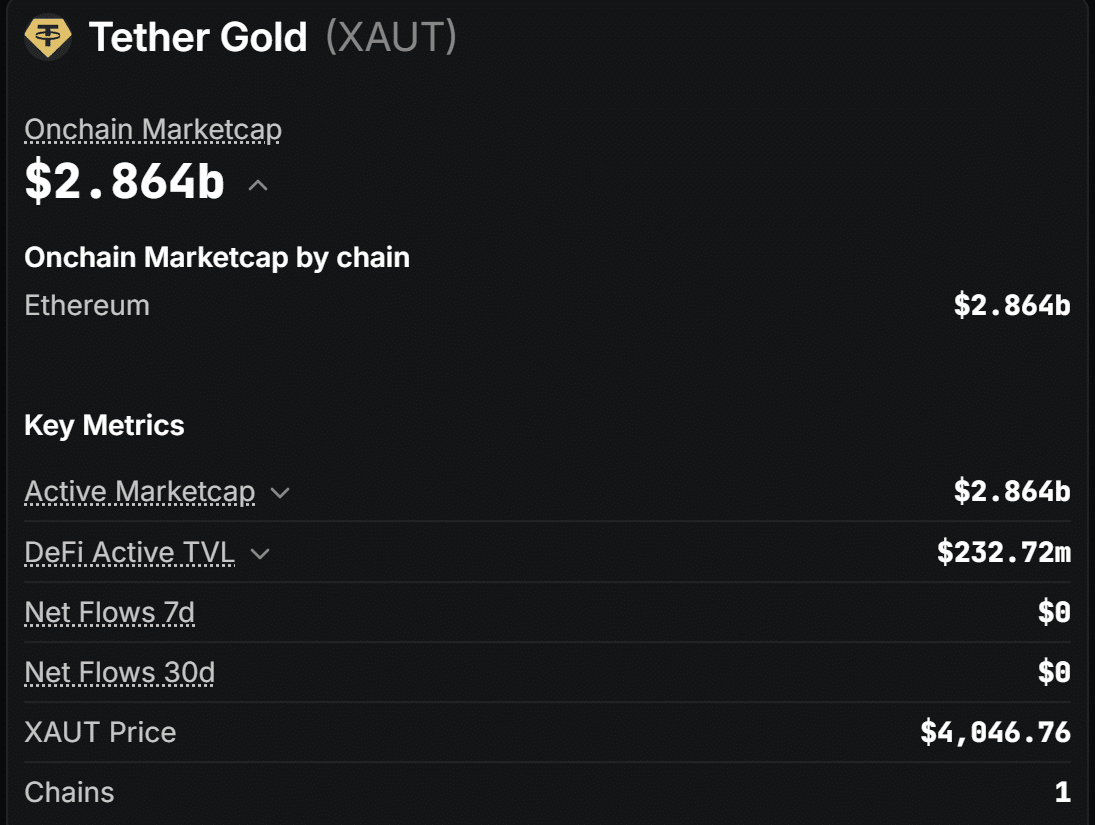
Task: Click the Ethereum $2.864b value
Action: pos(1012,306)
